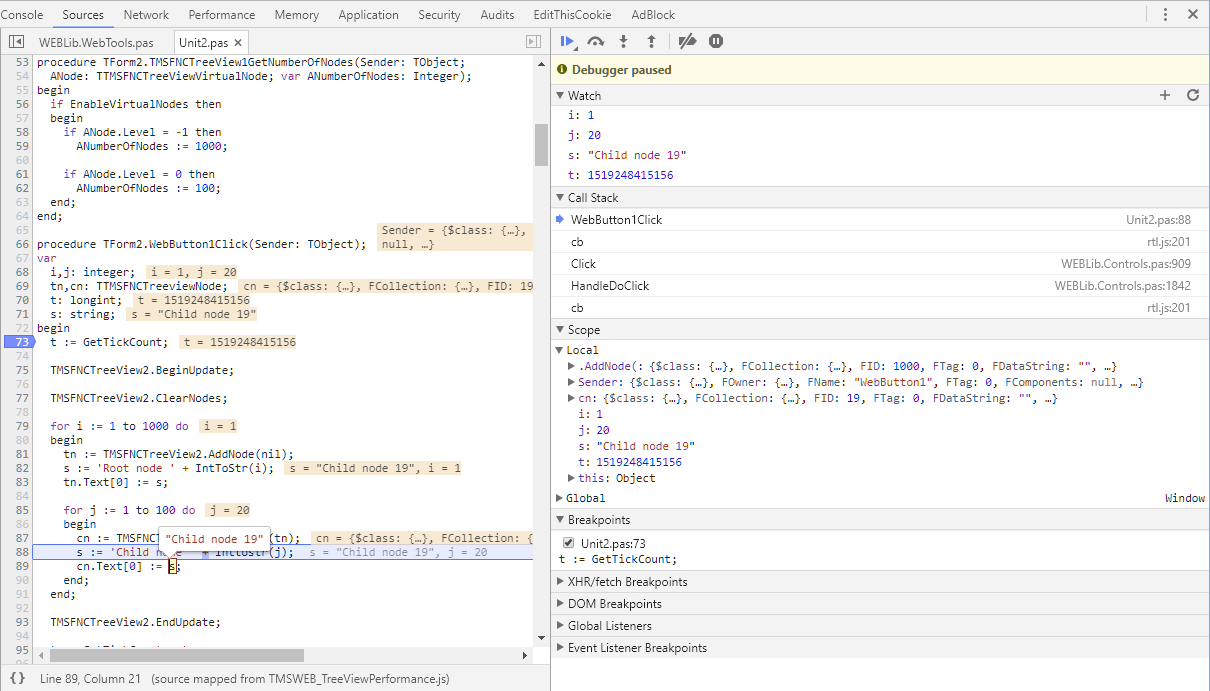Expand the Sender object in scope
The height and width of the screenshot is (691, 1210).
click(571, 382)
